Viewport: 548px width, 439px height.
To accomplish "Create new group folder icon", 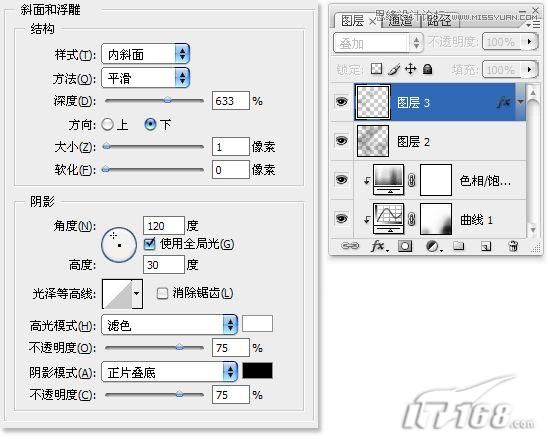I will click(x=459, y=246).
